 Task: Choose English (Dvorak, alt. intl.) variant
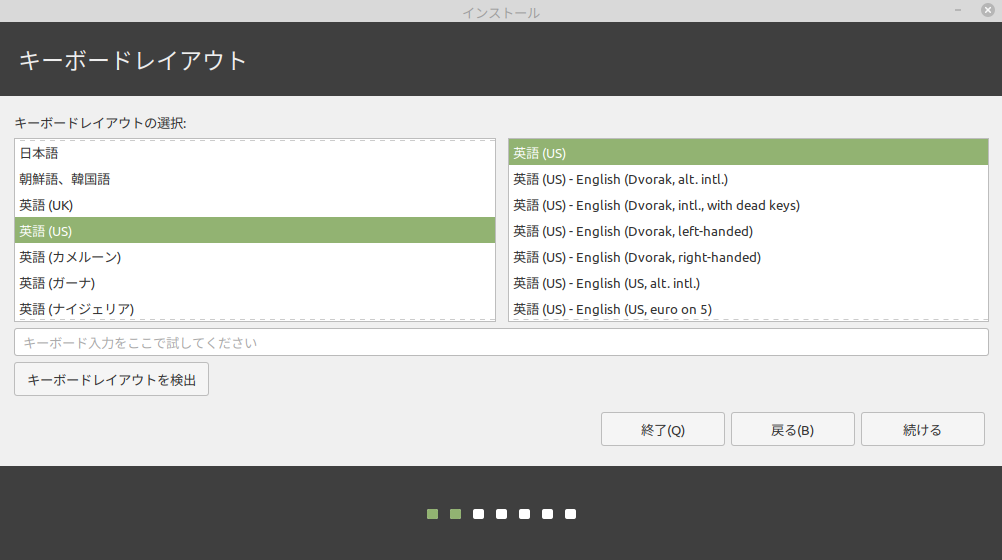coord(748,179)
